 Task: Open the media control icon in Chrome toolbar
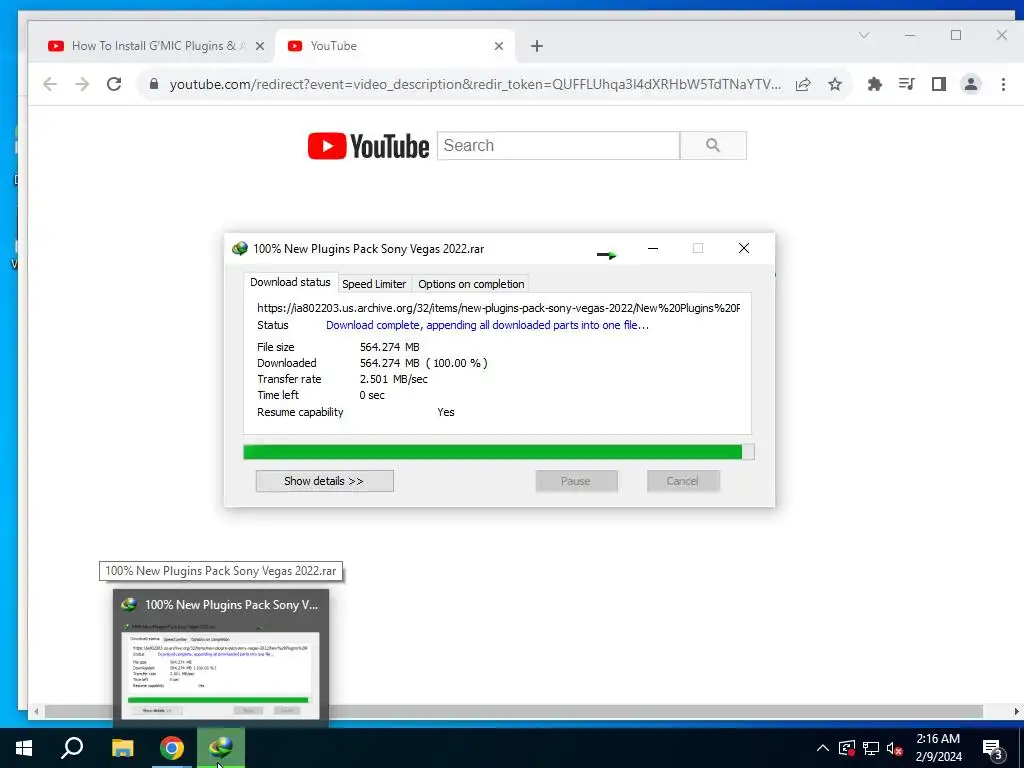(x=906, y=84)
